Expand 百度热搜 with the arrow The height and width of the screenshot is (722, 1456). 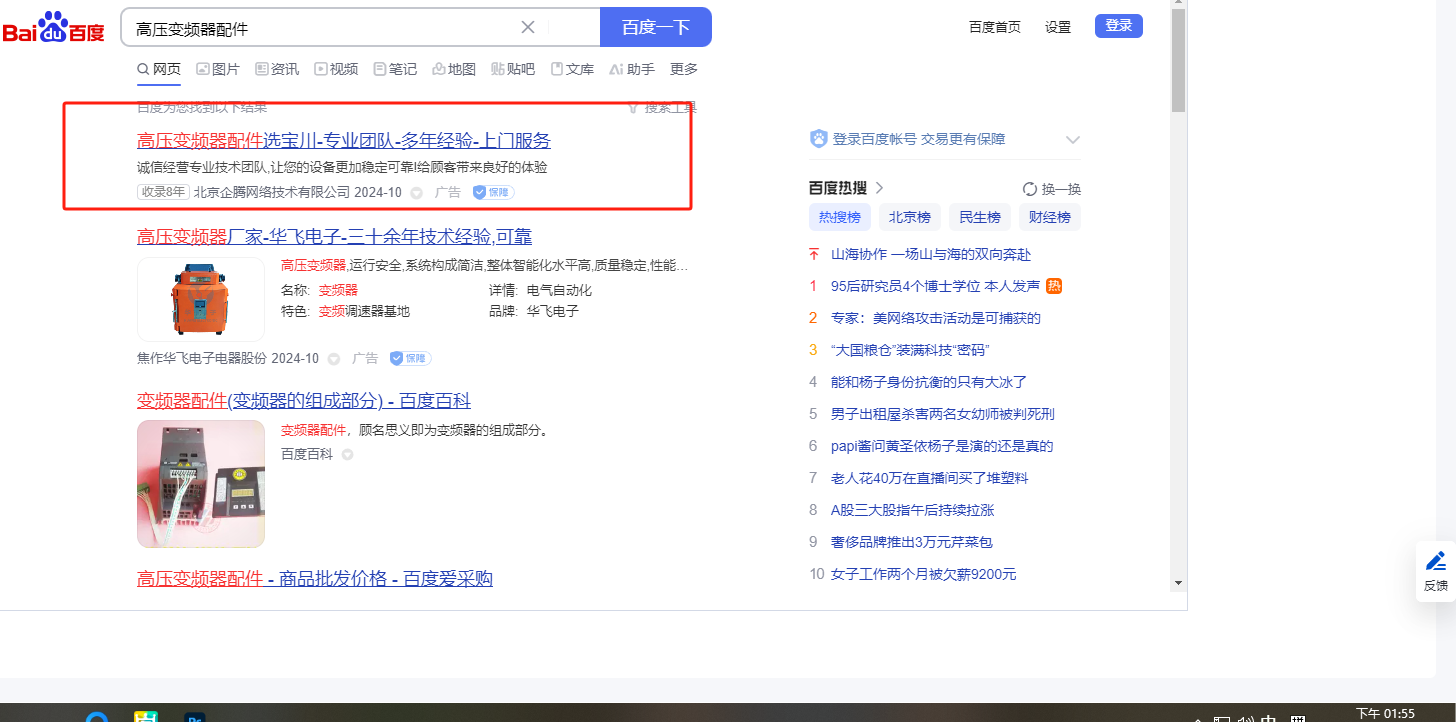(x=880, y=187)
